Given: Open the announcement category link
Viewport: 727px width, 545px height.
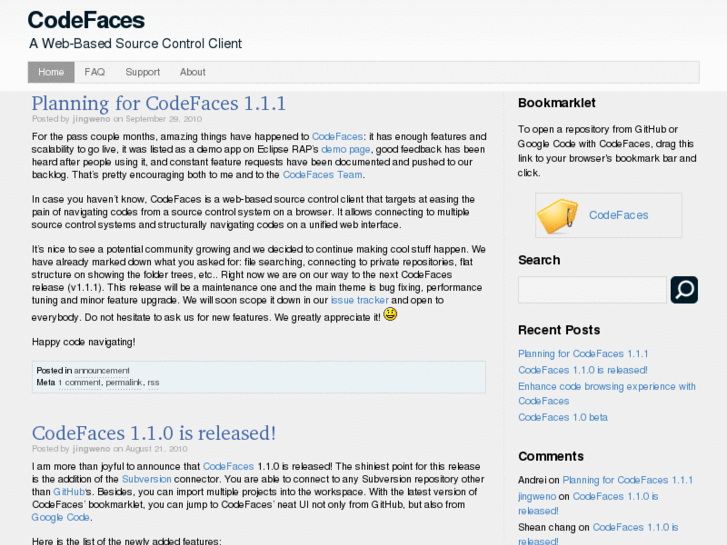Looking at the screenshot, I should pos(102,371).
